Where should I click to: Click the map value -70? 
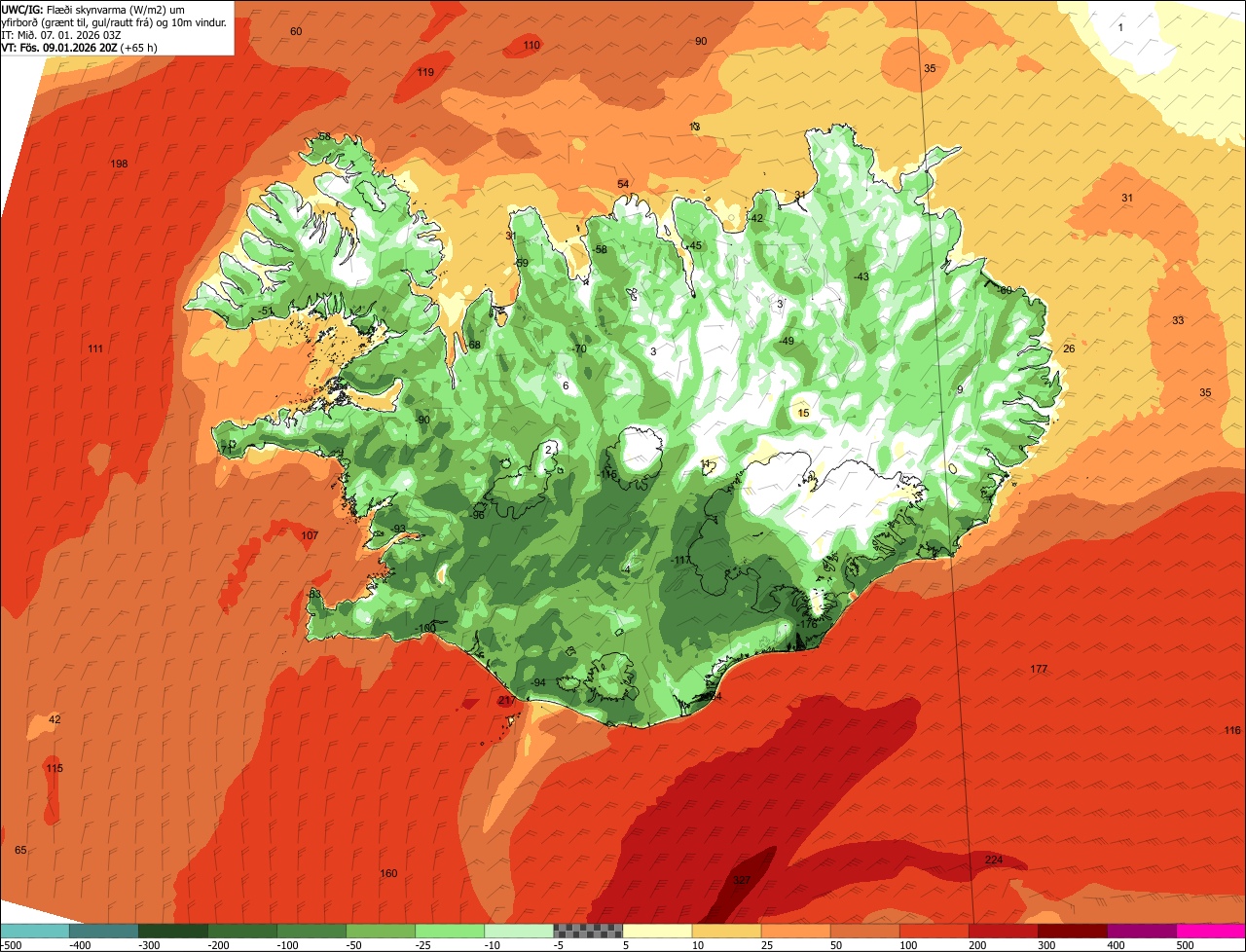point(580,348)
